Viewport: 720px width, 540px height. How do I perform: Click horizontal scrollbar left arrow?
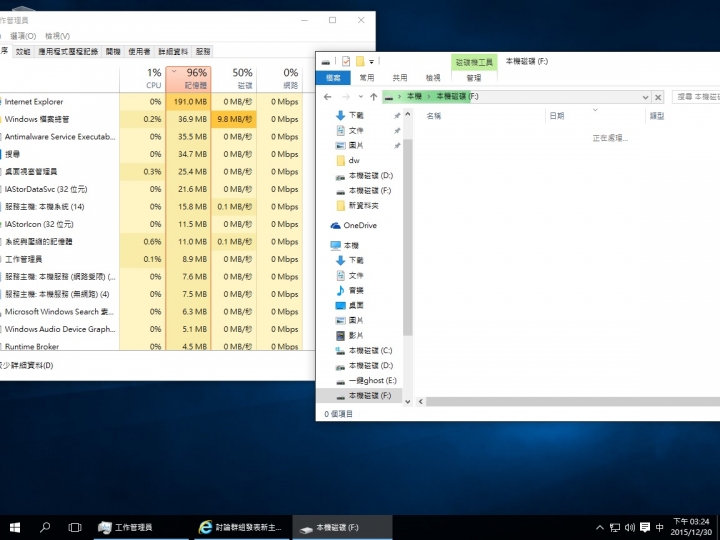point(421,401)
